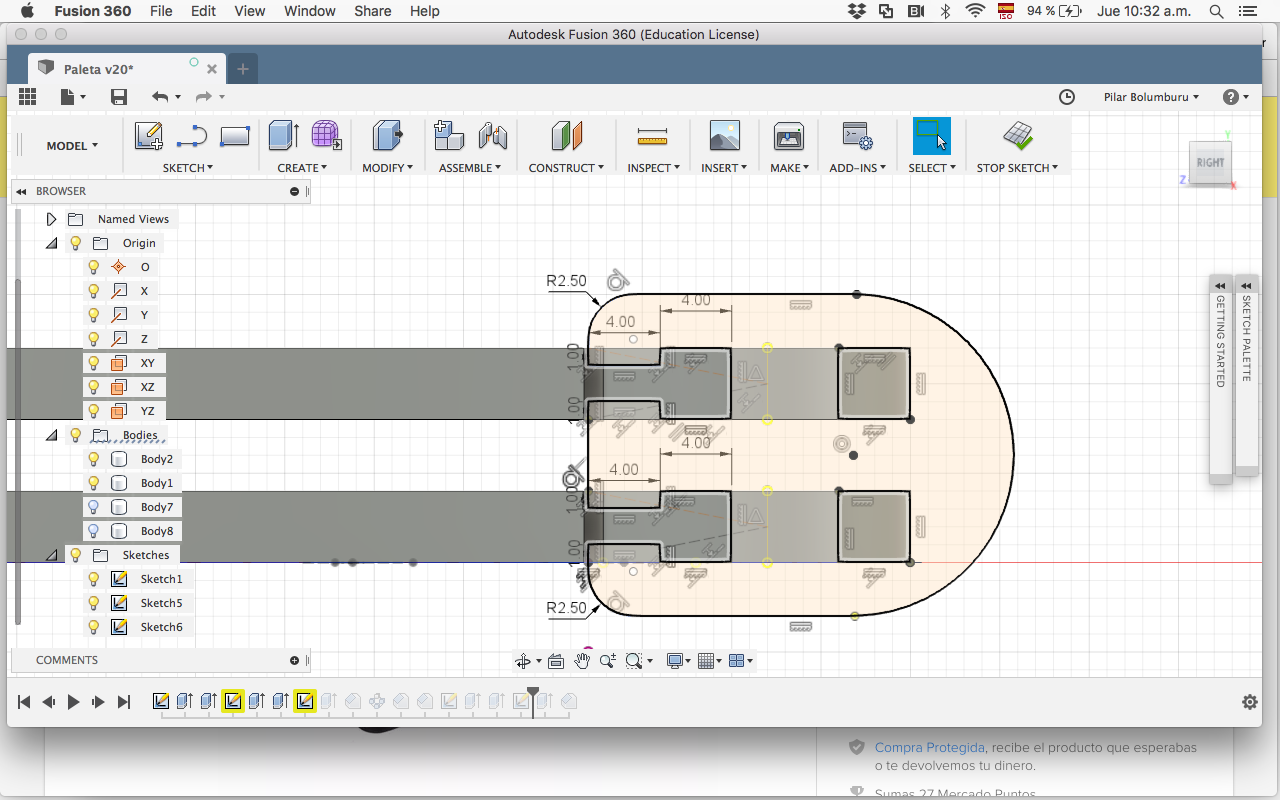Toggle visibility of YZ plane
This screenshot has width=1280, height=800.
pyautogui.click(x=94, y=411)
